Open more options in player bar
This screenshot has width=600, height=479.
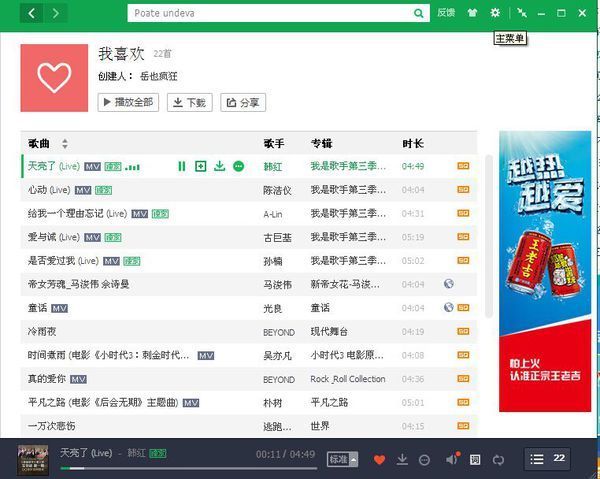[x=424, y=459]
